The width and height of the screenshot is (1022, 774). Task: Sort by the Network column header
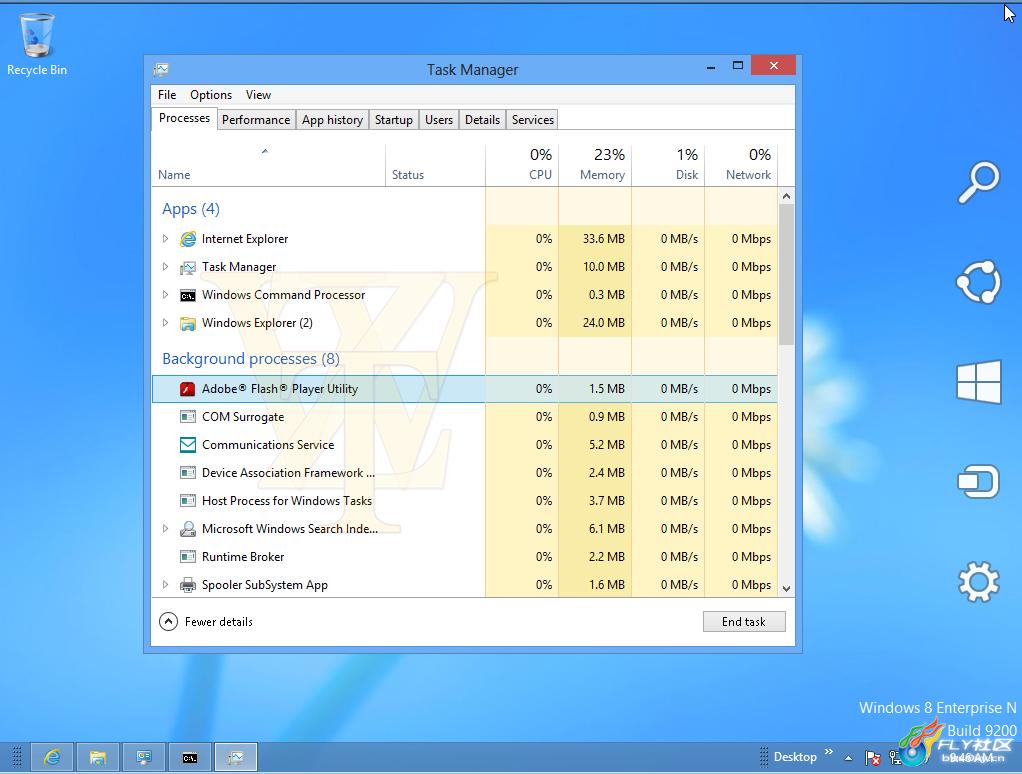pos(741,165)
